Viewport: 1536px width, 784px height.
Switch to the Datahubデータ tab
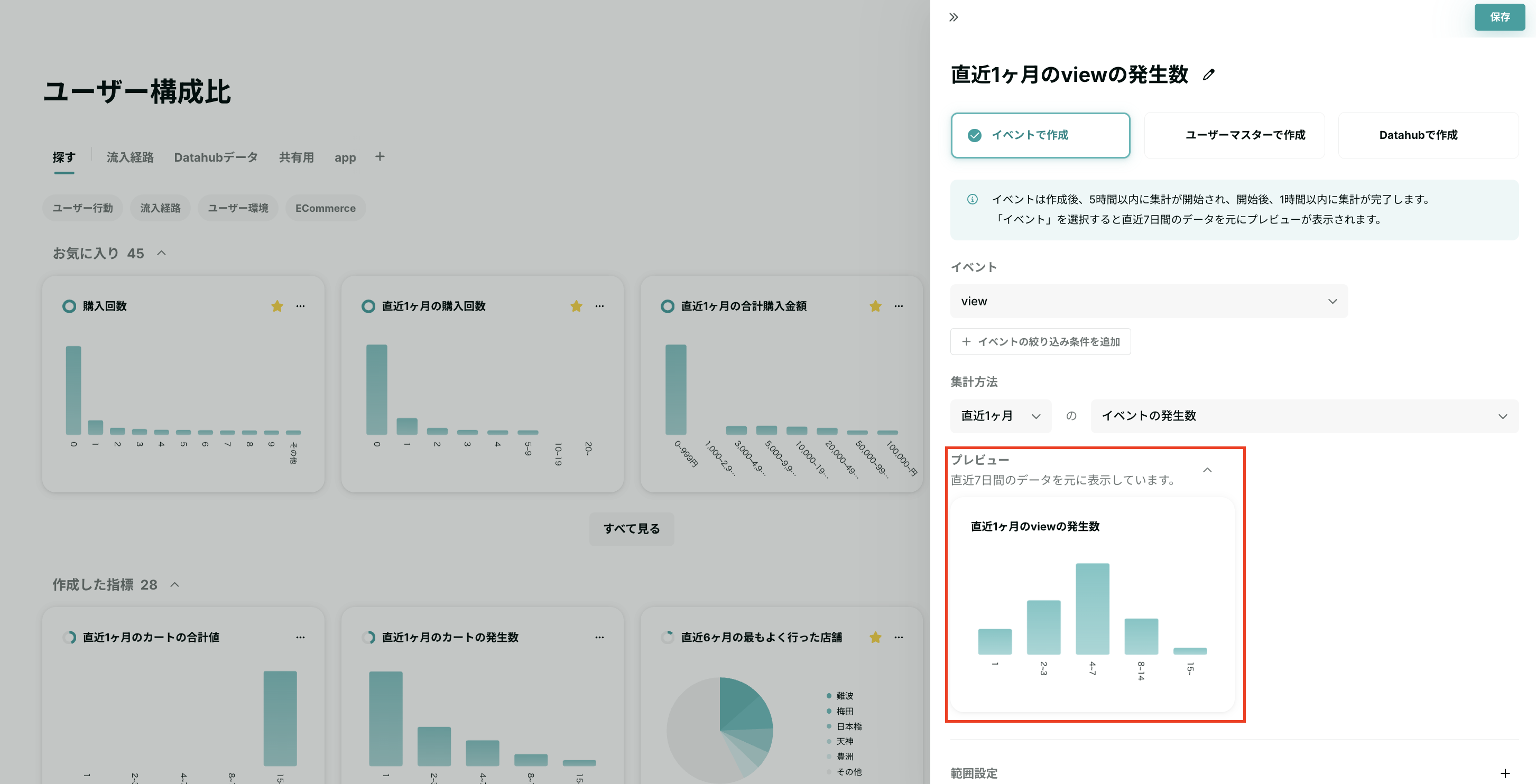(x=216, y=157)
